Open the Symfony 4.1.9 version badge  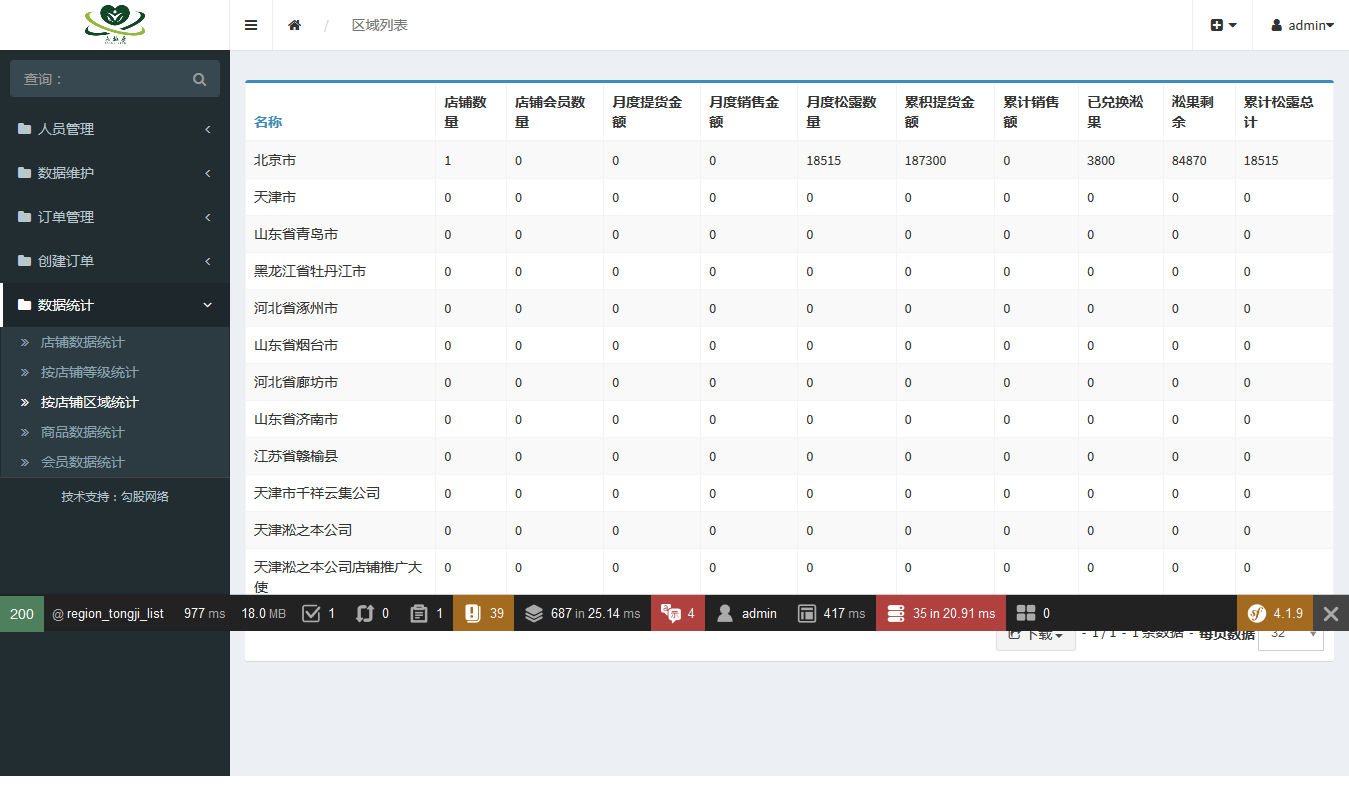click(x=1275, y=613)
